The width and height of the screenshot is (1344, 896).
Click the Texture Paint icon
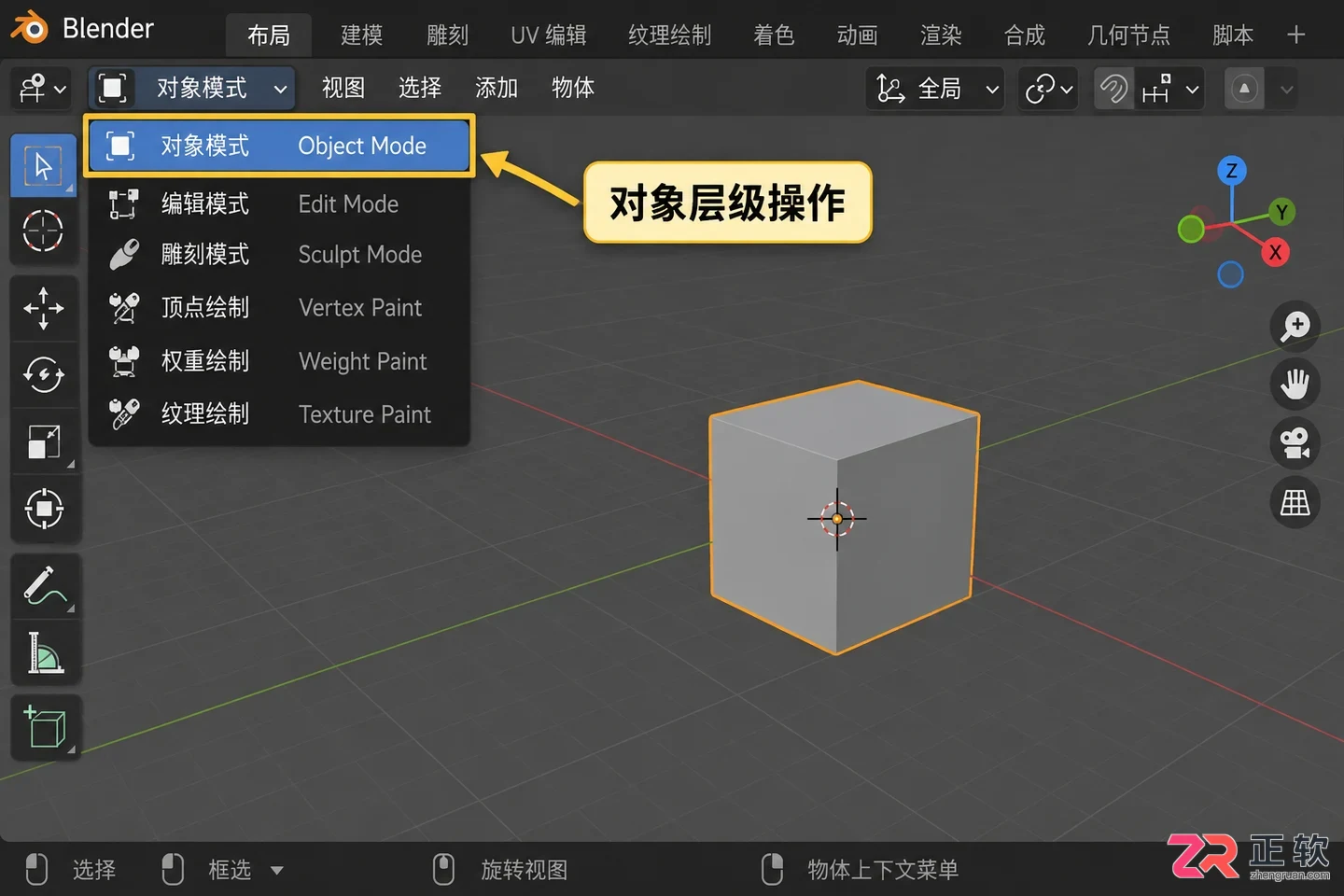(123, 413)
